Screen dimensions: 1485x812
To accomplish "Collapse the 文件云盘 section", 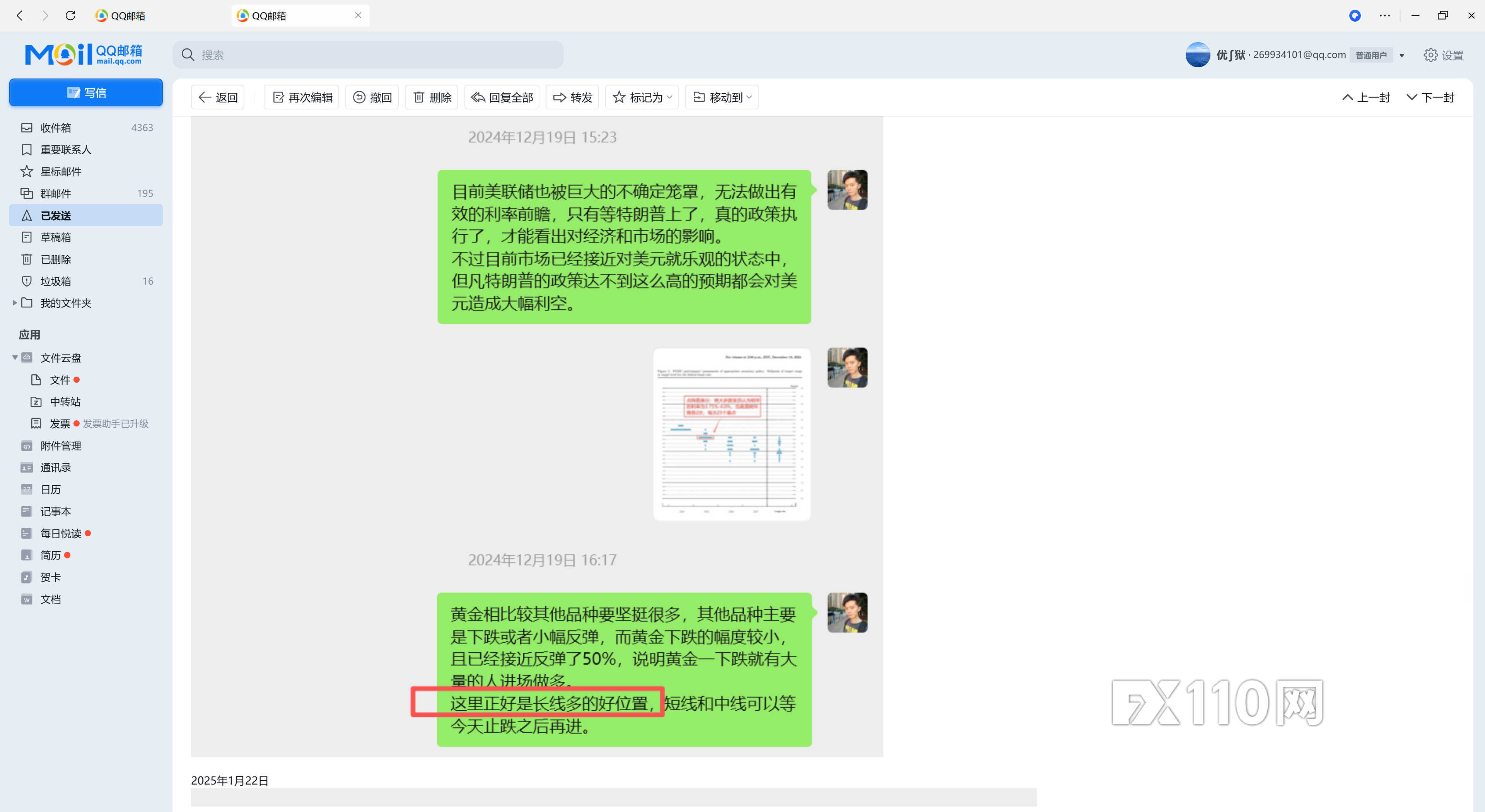I will click(x=14, y=358).
